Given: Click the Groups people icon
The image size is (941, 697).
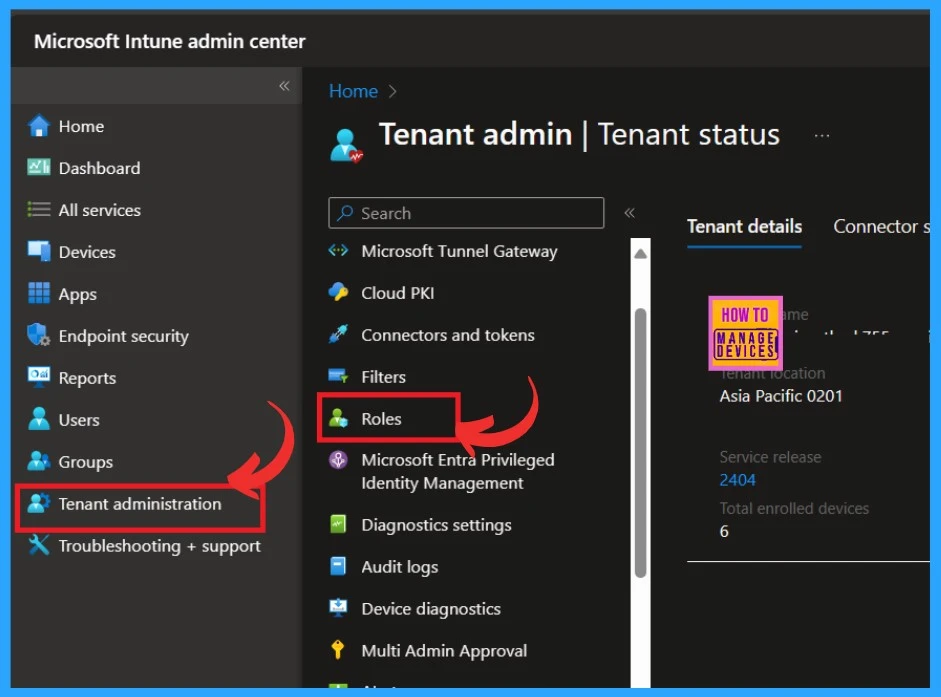Looking at the screenshot, I should tap(39, 461).
